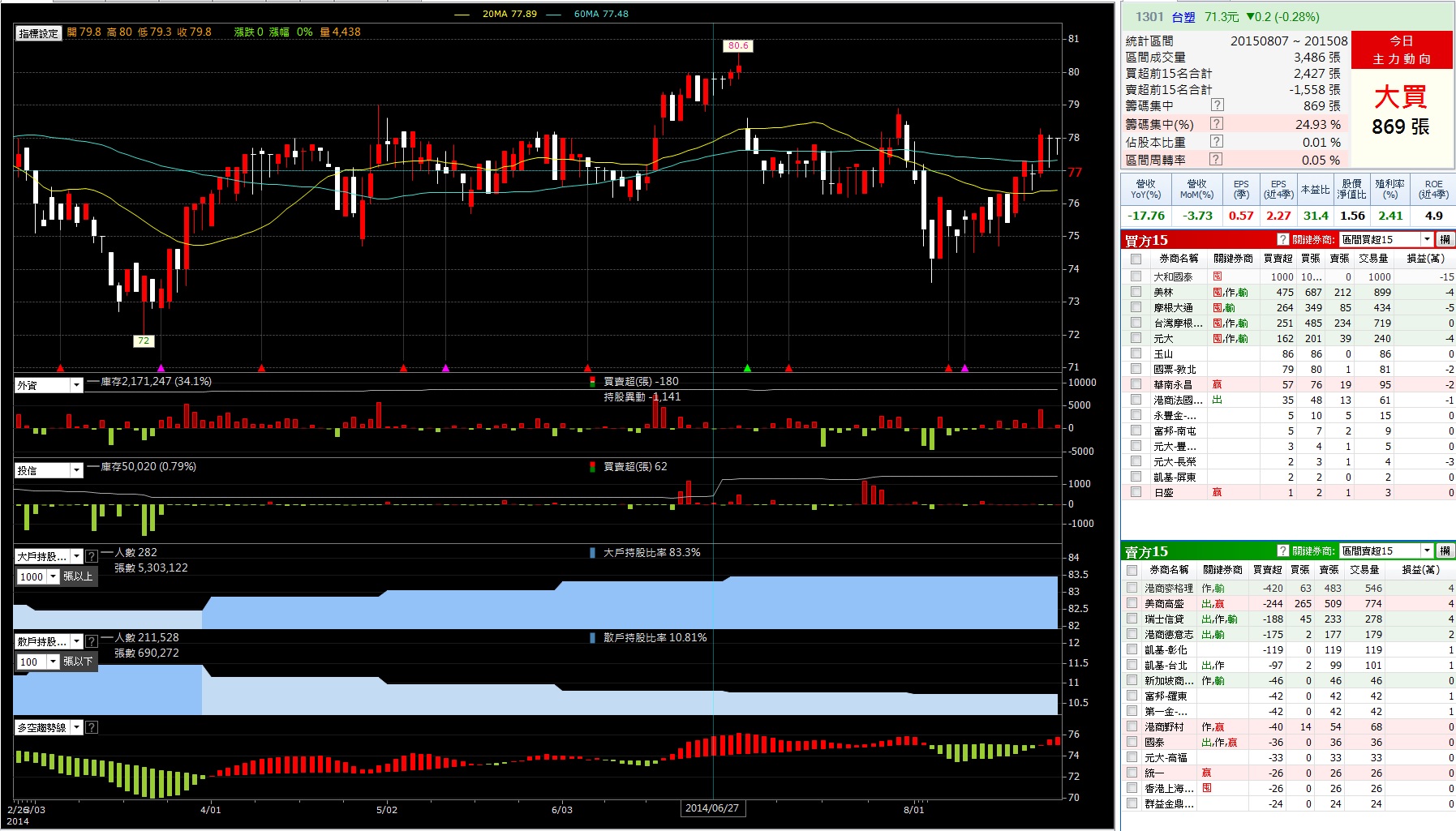Click 贏 tag icon in 統一 row
The image size is (1456, 831).
[x=1207, y=773]
